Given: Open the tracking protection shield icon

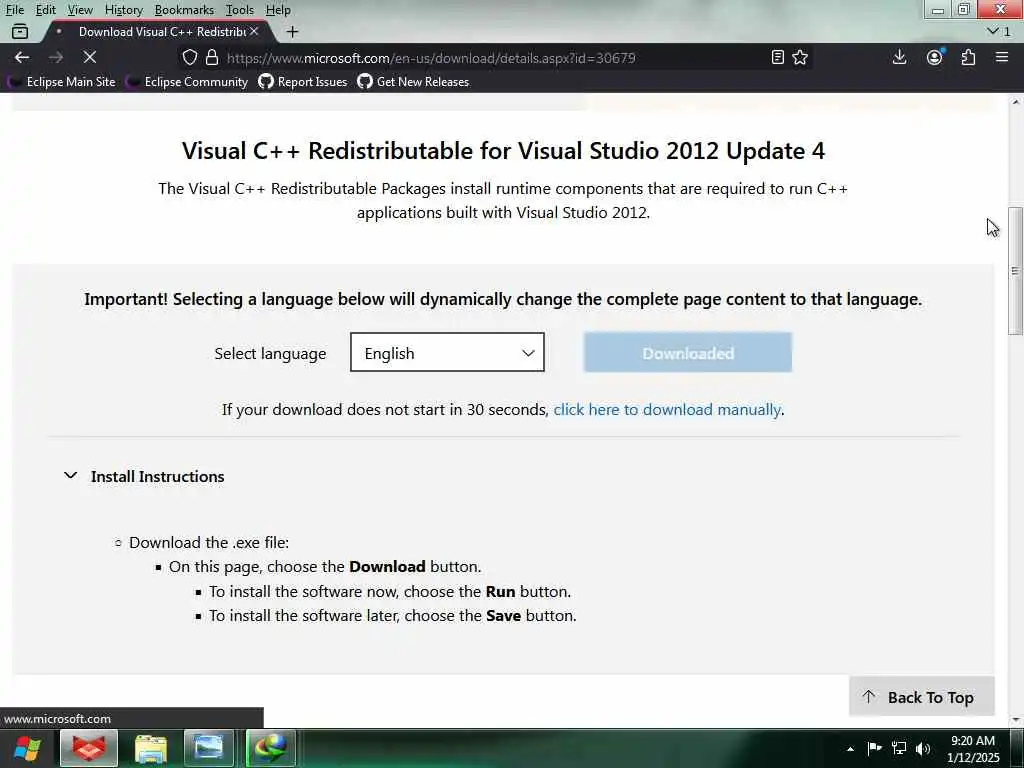Looking at the screenshot, I should click(x=189, y=57).
